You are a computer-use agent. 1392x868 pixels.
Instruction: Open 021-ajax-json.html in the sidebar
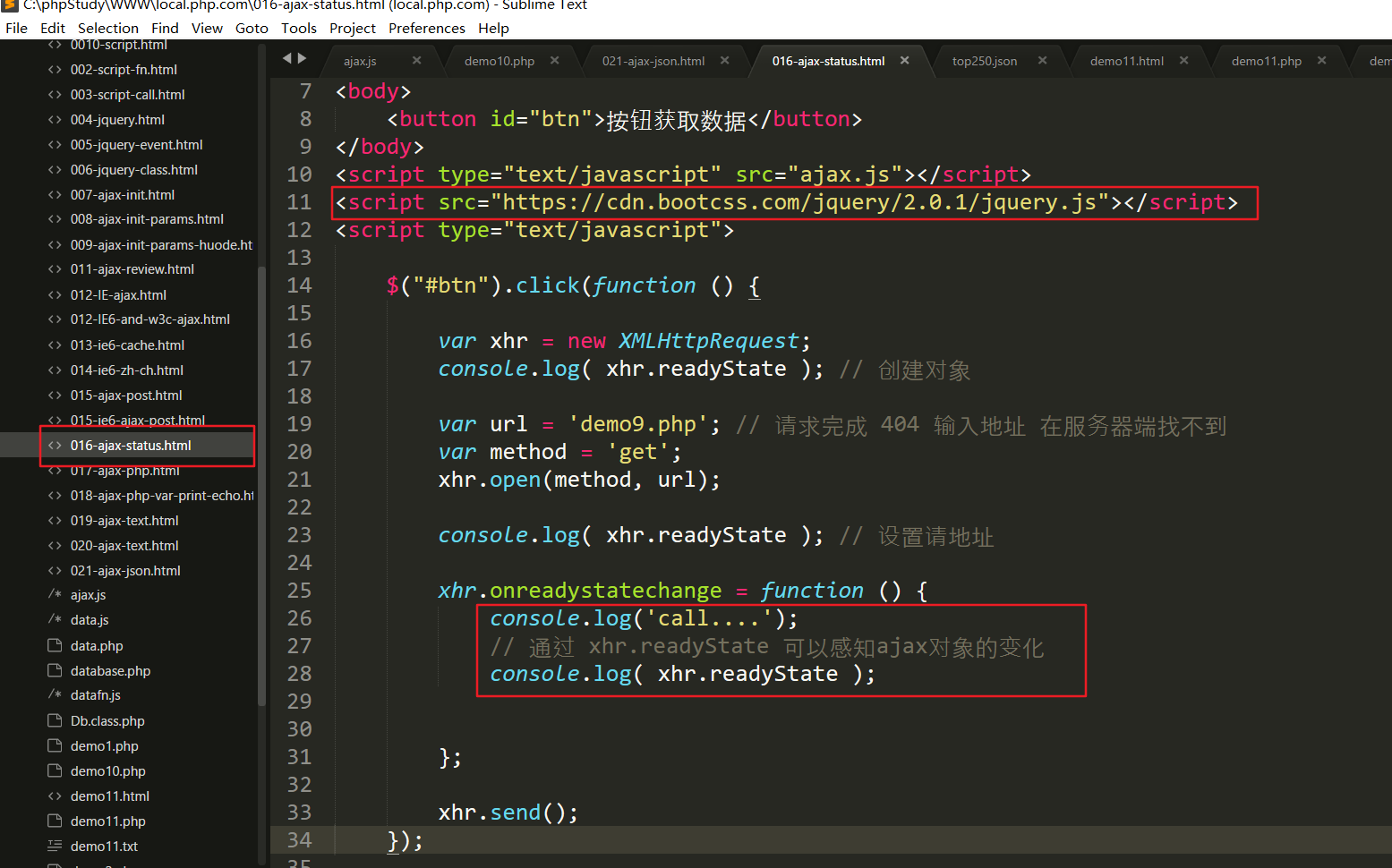[125, 571]
